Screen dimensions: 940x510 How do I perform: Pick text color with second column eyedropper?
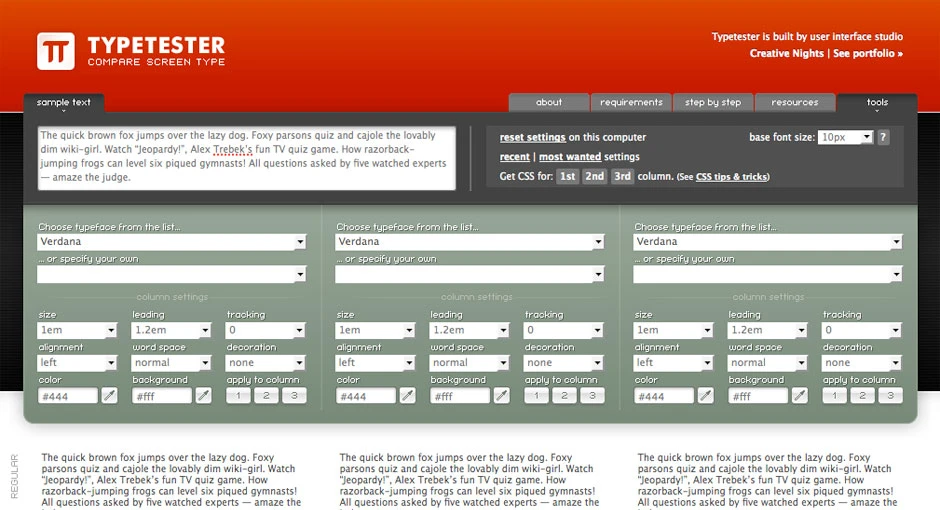[408, 396]
